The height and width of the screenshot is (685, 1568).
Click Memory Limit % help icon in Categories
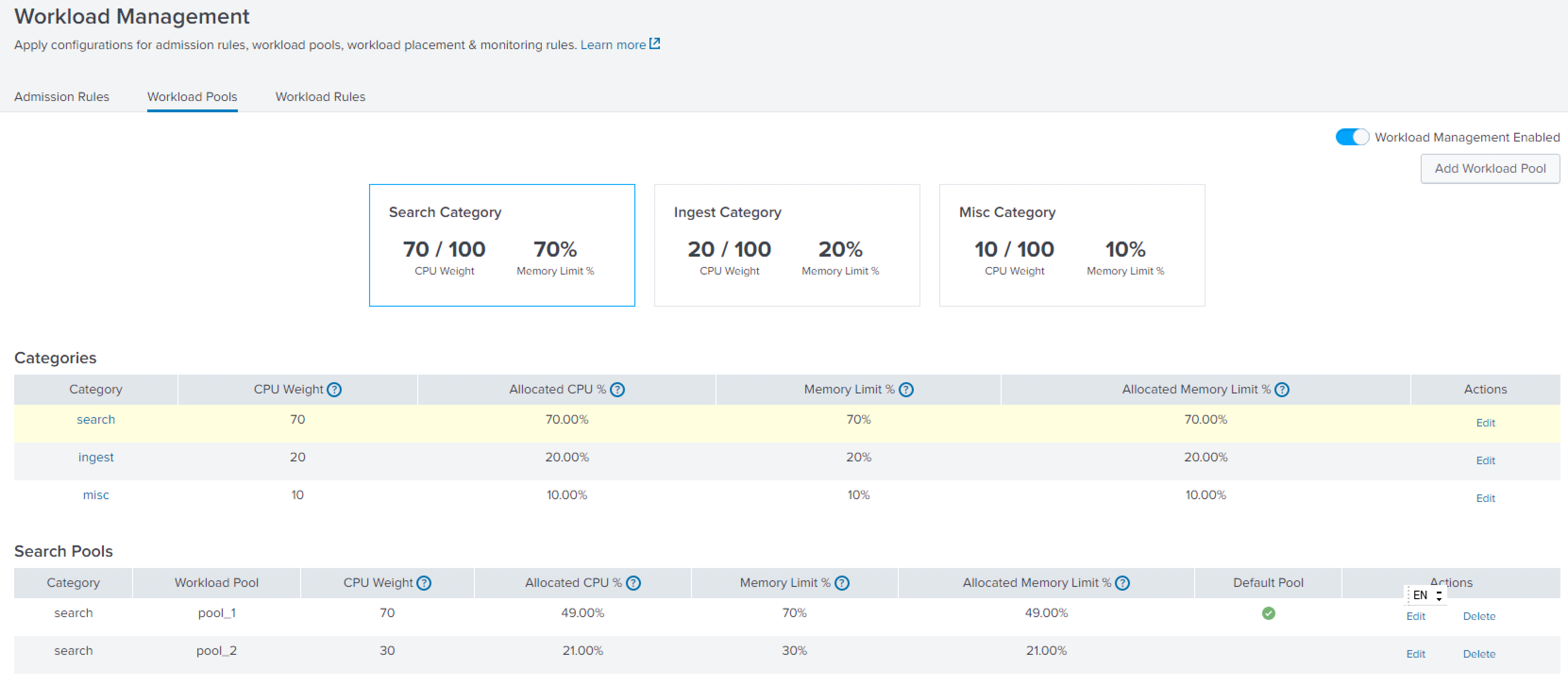[x=906, y=389]
